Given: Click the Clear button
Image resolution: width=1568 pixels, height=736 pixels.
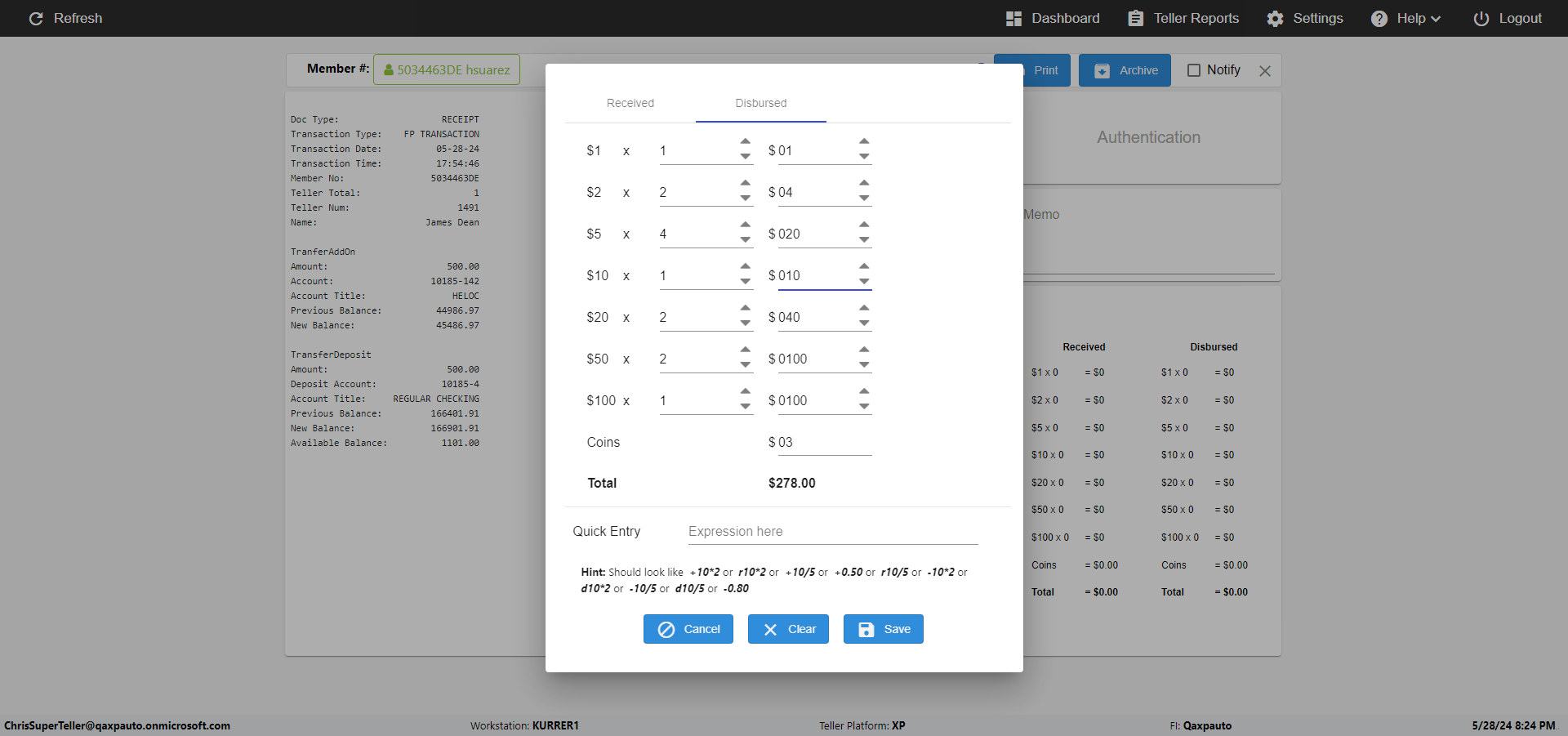Looking at the screenshot, I should click(788, 629).
